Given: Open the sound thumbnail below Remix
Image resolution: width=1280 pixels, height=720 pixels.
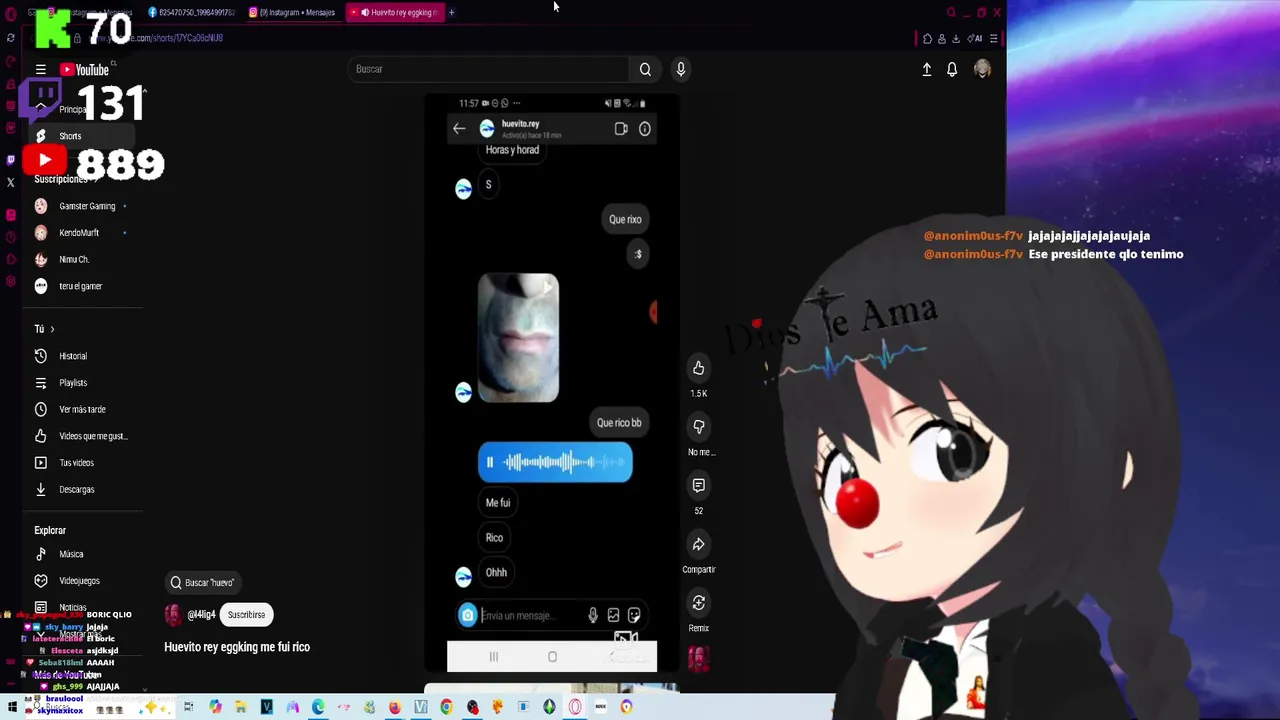Looking at the screenshot, I should click(698, 658).
